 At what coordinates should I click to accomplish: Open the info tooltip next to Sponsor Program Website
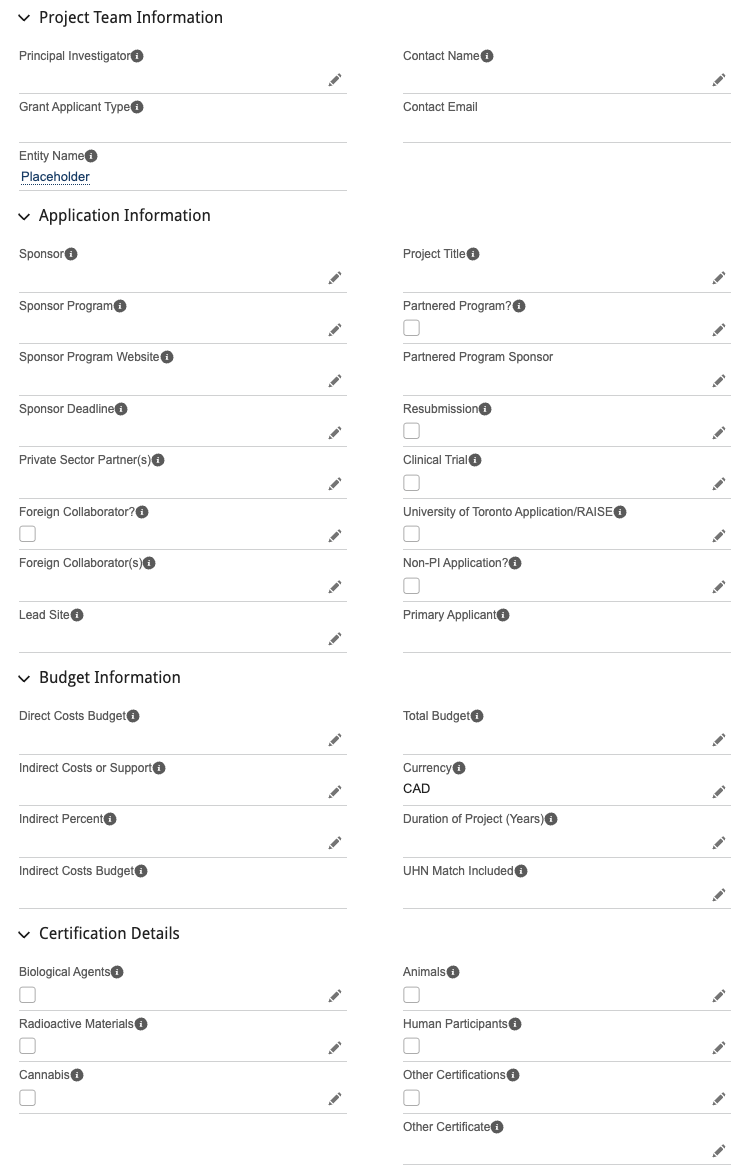167,357
